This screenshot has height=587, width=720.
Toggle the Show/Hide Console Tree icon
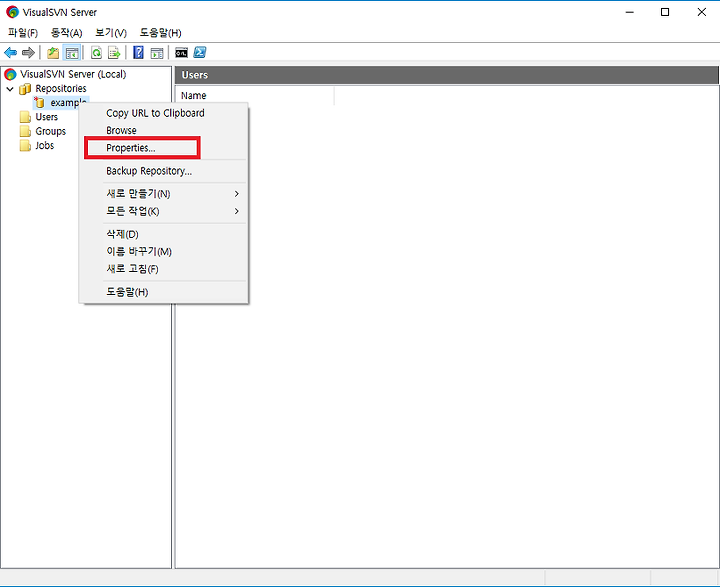(72, 53)
